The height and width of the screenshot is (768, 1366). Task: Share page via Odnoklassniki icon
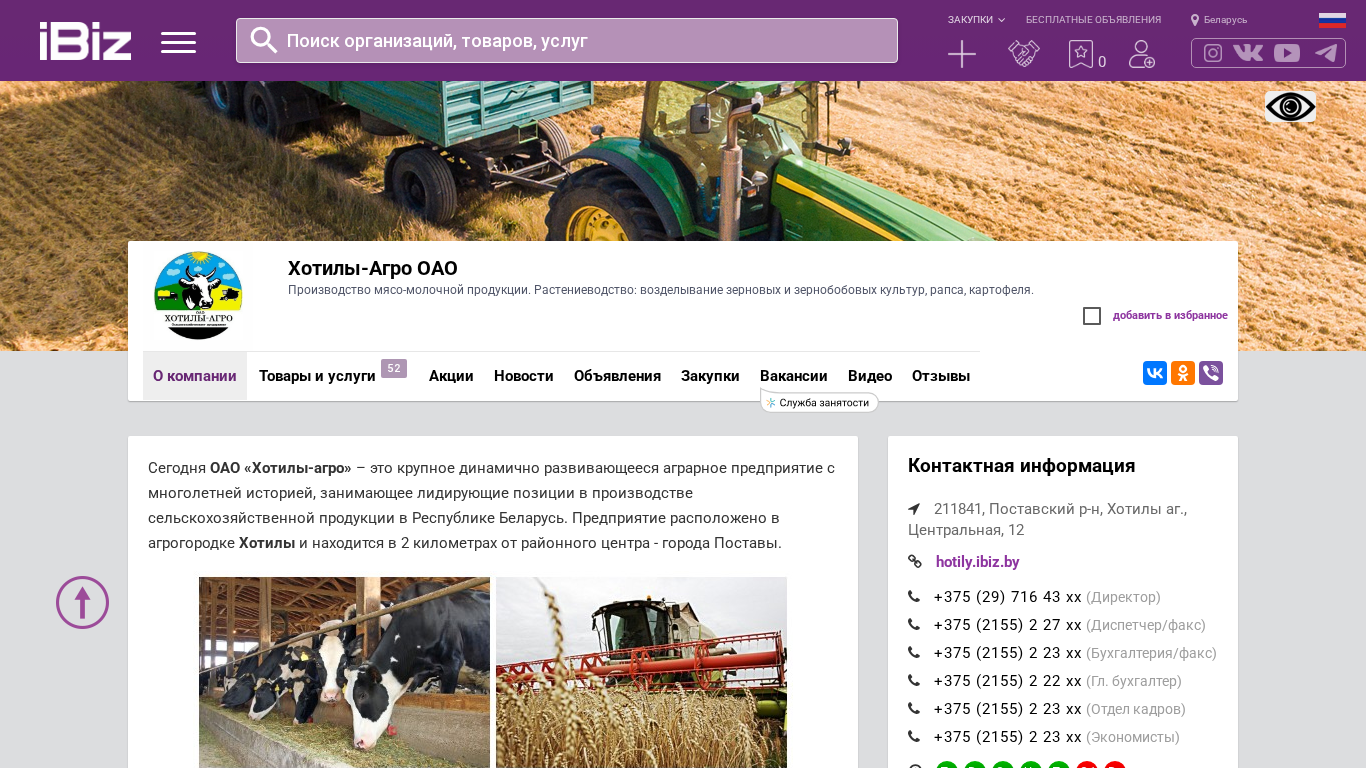[x=1183, y=373]
